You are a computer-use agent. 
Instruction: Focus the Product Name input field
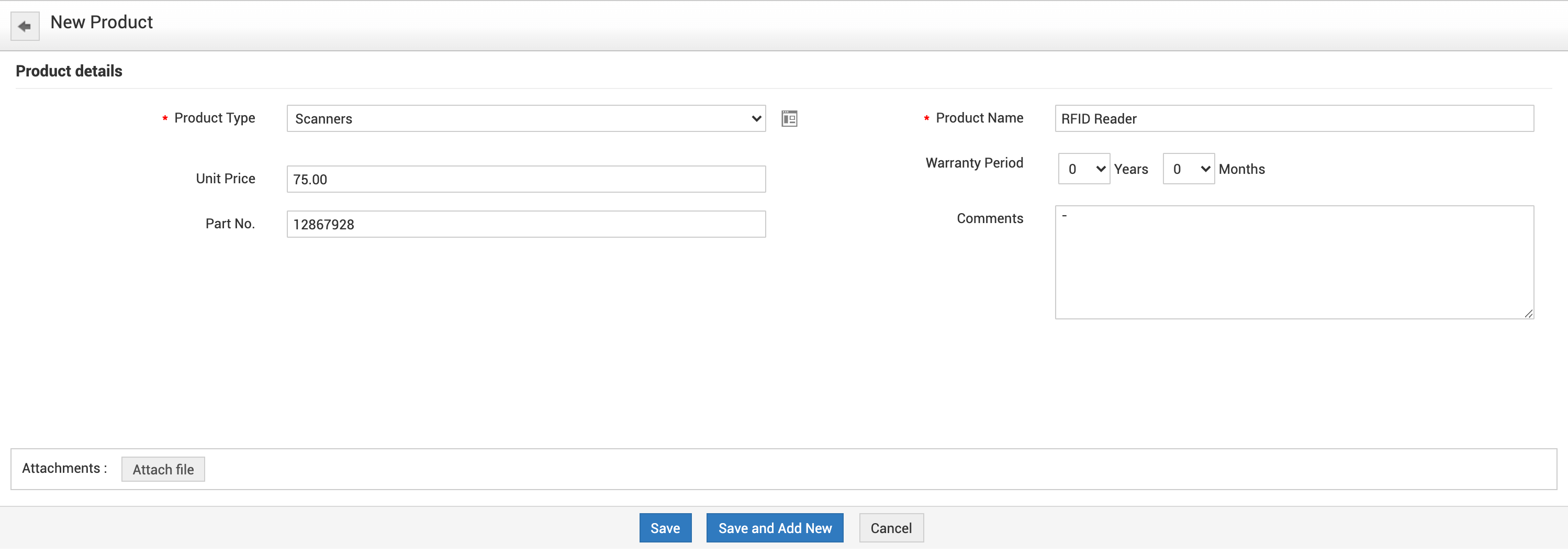[x=1293, y=119]
